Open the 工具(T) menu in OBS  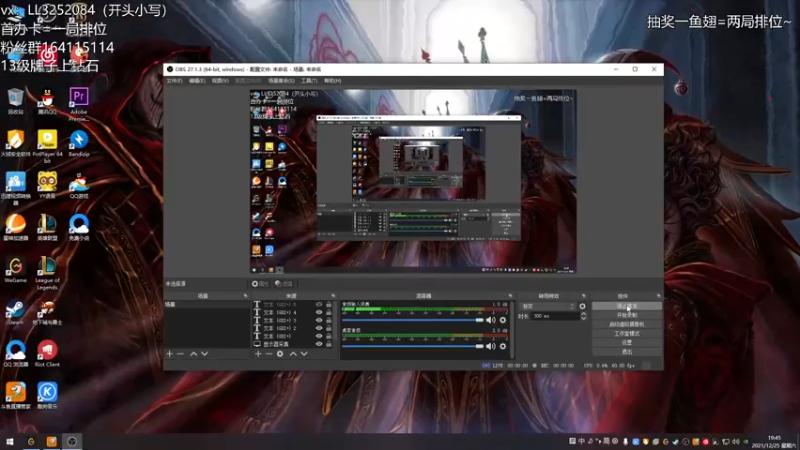pyautogui.click(x=309, y=81)
